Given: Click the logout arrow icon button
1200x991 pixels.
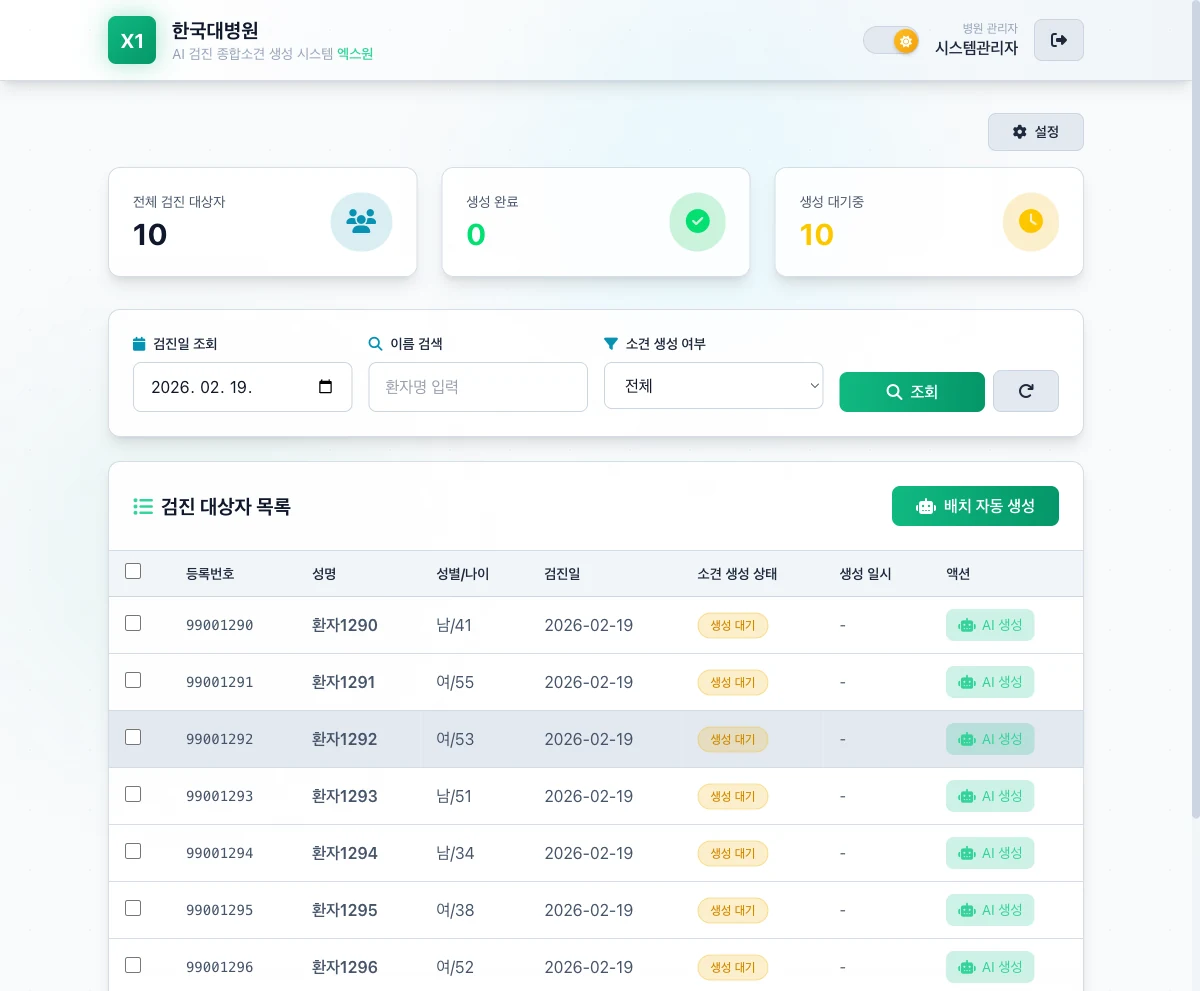Looking at the screenshot, I should pyautogui.click(x=1059, y=40).
